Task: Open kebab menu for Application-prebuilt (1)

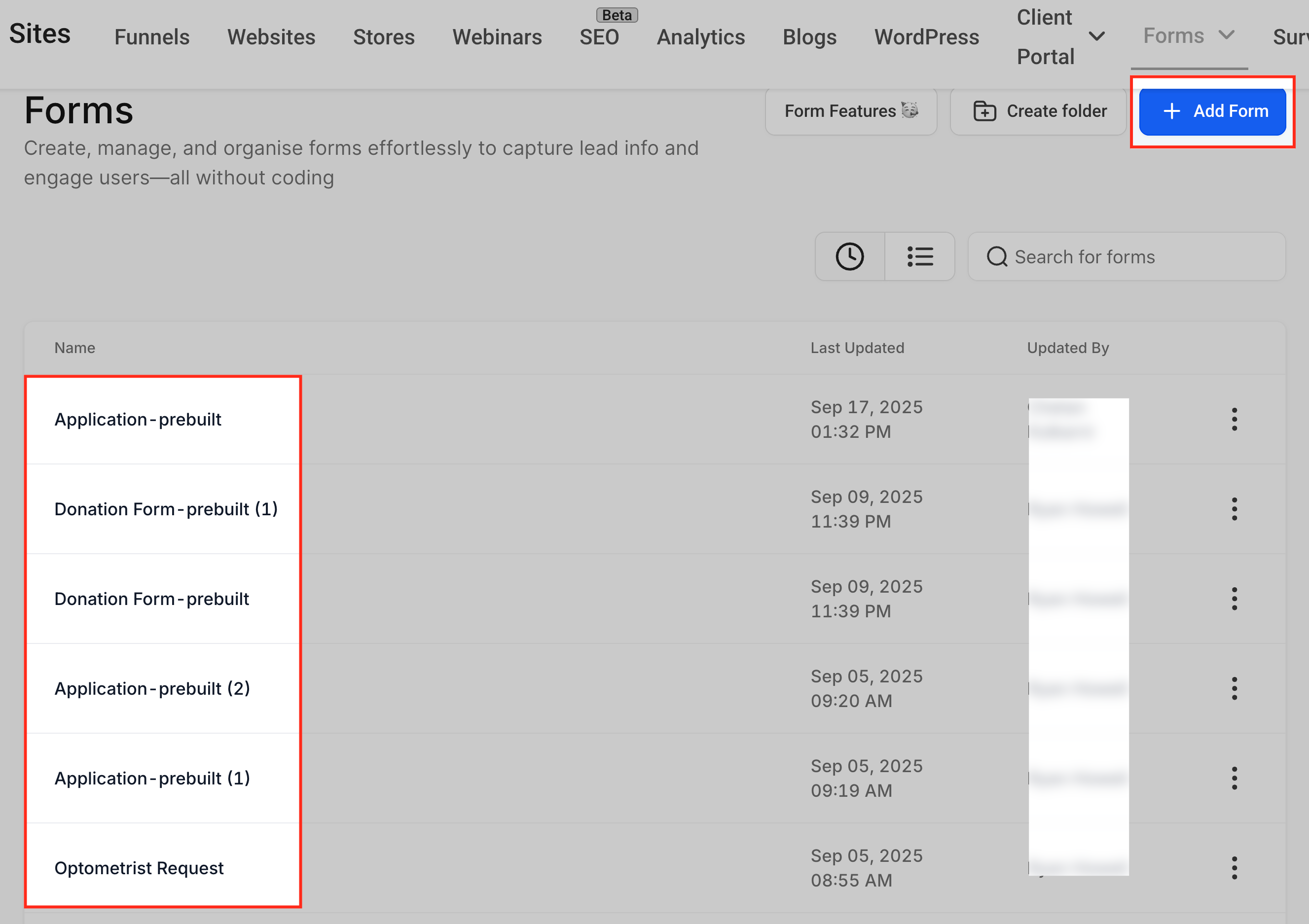Action: pyautogui.click(x=1234, y=778)
